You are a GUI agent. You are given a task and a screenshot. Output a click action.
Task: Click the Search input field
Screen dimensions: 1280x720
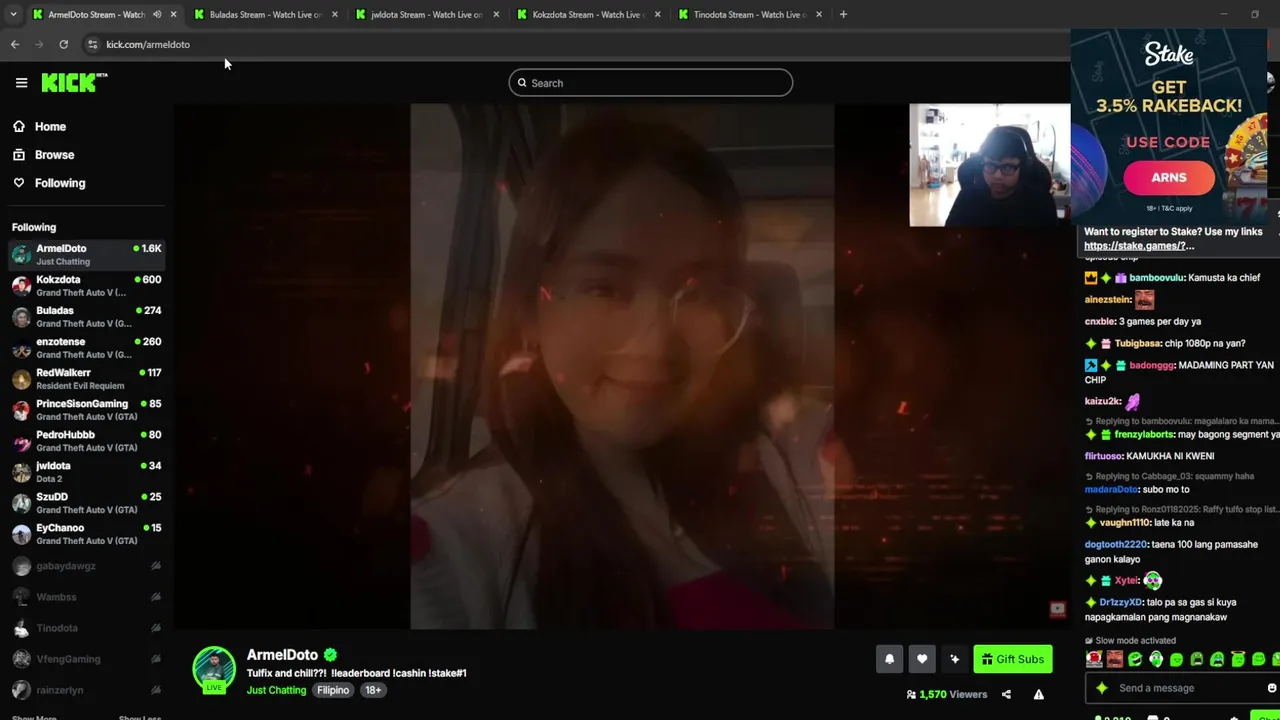point(650,83)
